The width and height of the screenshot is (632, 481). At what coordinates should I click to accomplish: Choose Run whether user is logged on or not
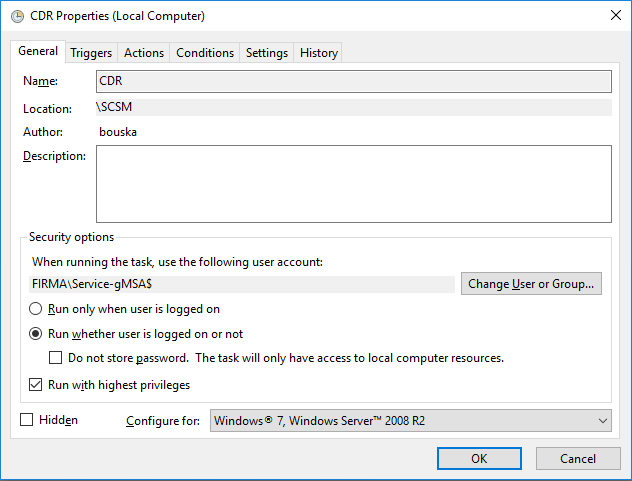(37, 334)
